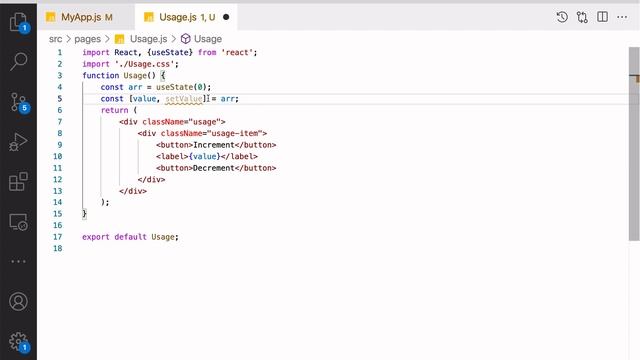Show additional views ellipsis in activity bar
640x360 pixels.
(18, 261)
